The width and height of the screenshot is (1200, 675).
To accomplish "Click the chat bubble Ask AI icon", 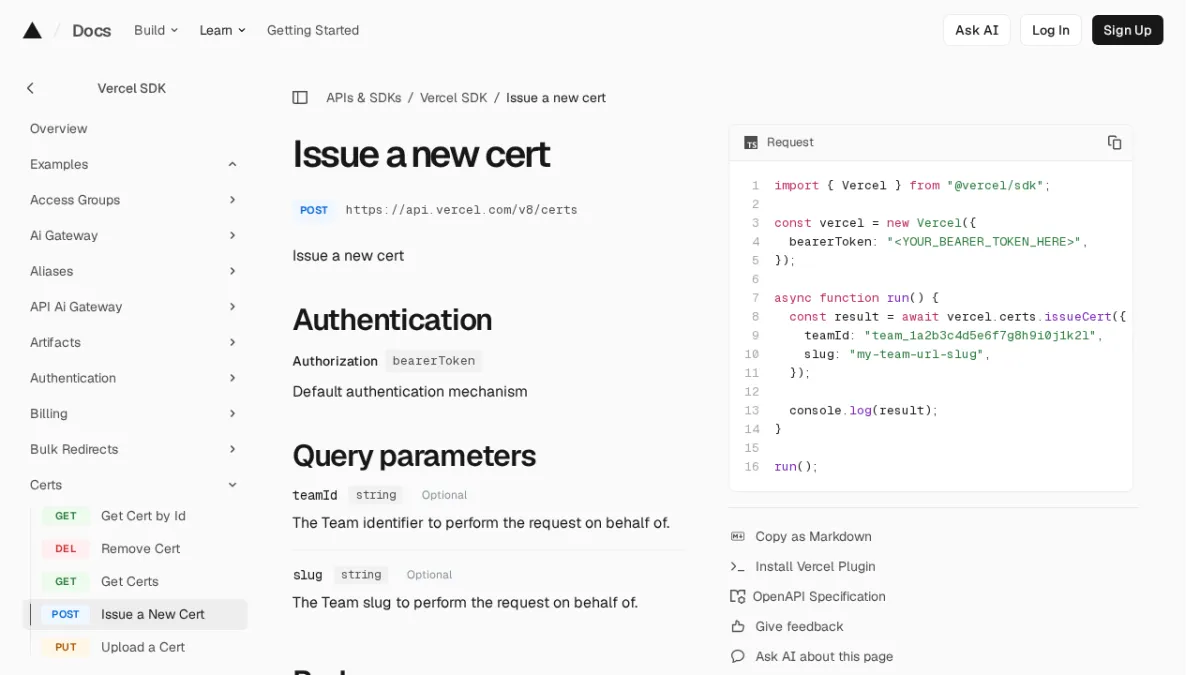I will pos(738,656).
